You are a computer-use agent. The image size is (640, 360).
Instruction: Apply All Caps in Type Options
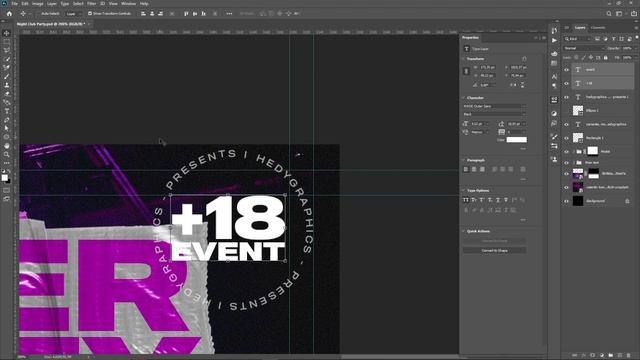point(466,200)
